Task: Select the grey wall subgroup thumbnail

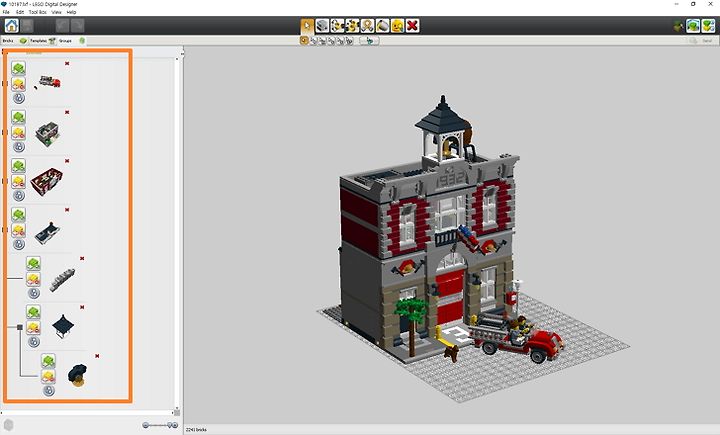Action: (62, 279)
